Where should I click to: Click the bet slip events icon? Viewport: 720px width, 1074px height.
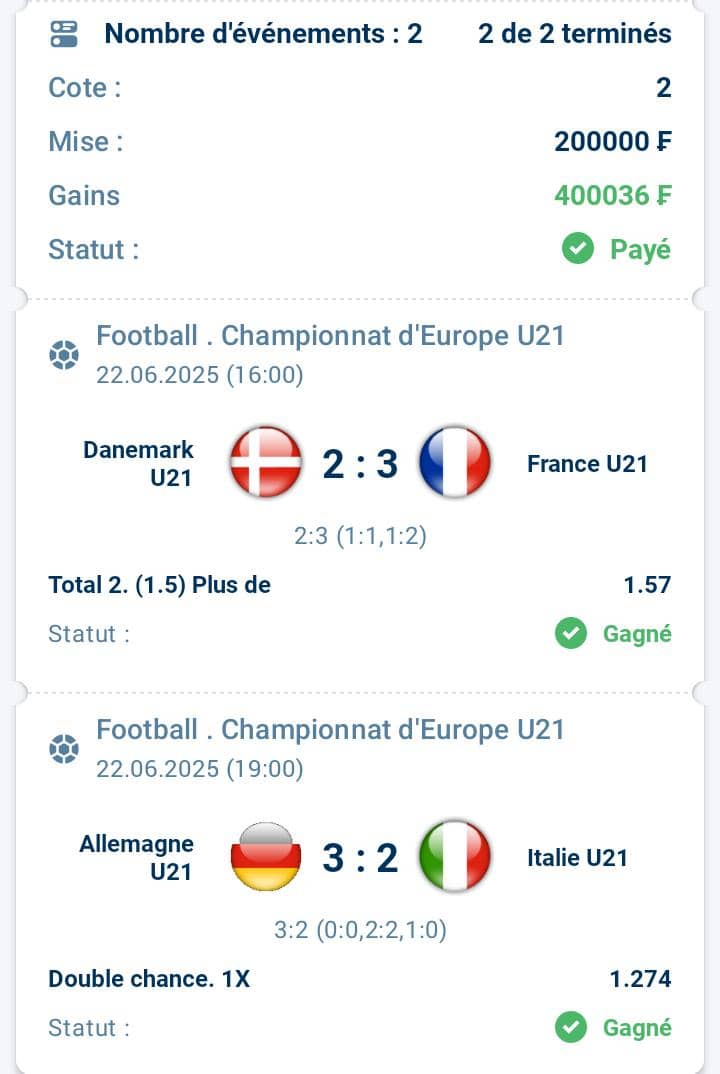click(x=64, y=34)
